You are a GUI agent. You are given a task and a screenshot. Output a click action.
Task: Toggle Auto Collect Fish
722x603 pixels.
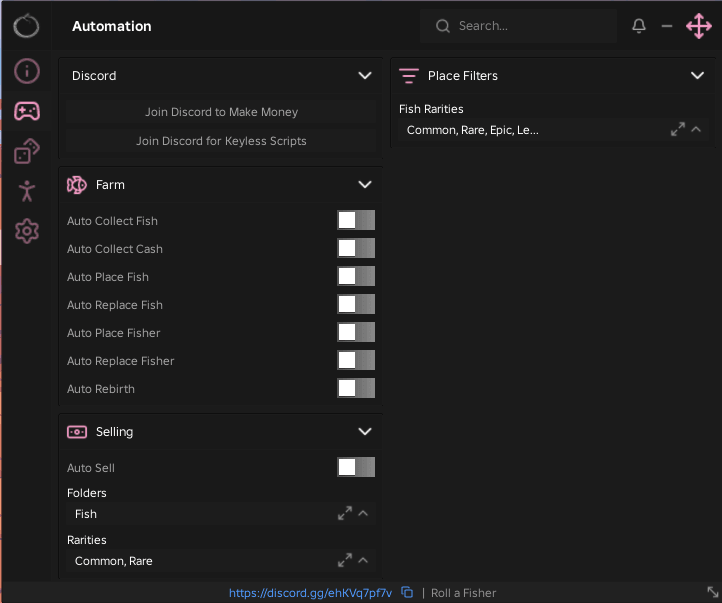click(x=356, y=220)
